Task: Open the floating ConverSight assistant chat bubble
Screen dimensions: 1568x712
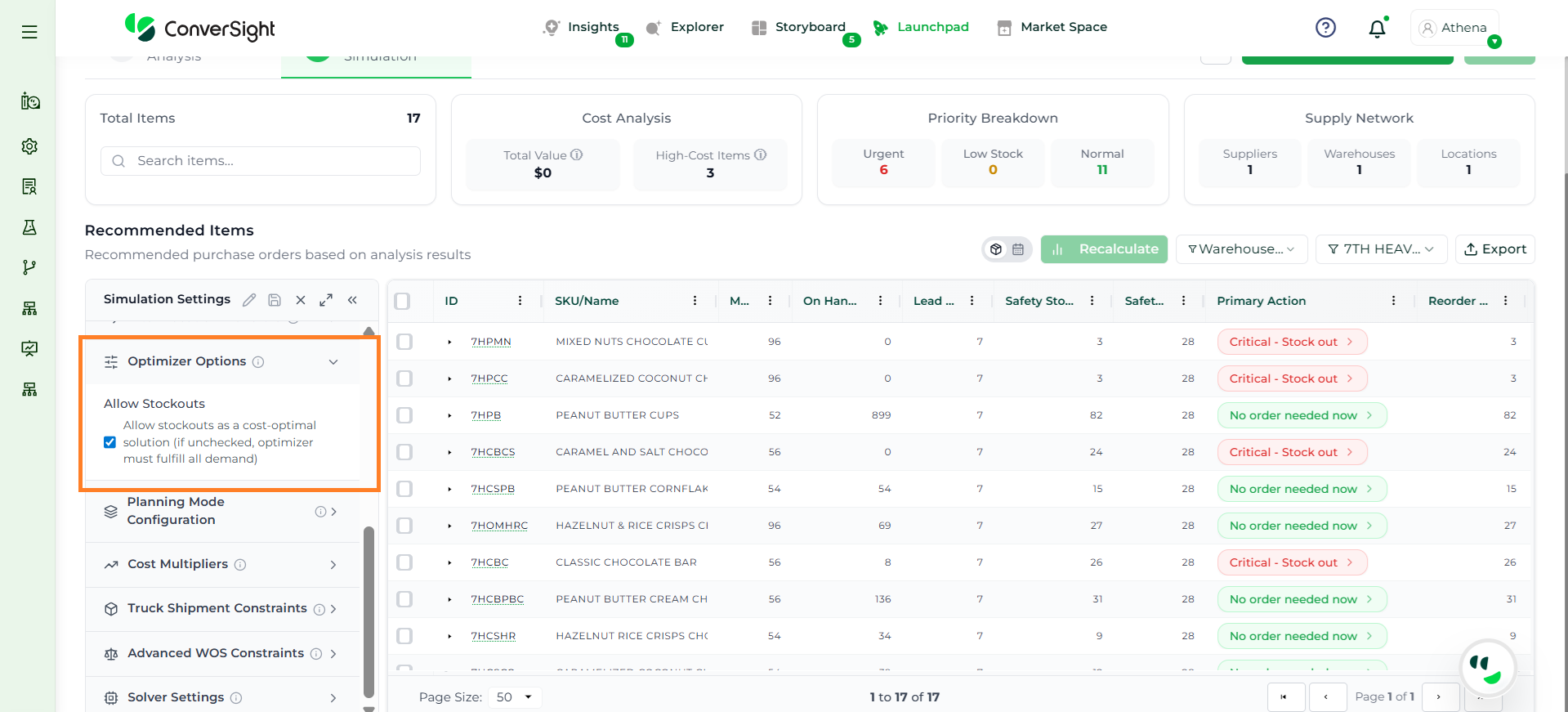Action: tap(1487, 668)
